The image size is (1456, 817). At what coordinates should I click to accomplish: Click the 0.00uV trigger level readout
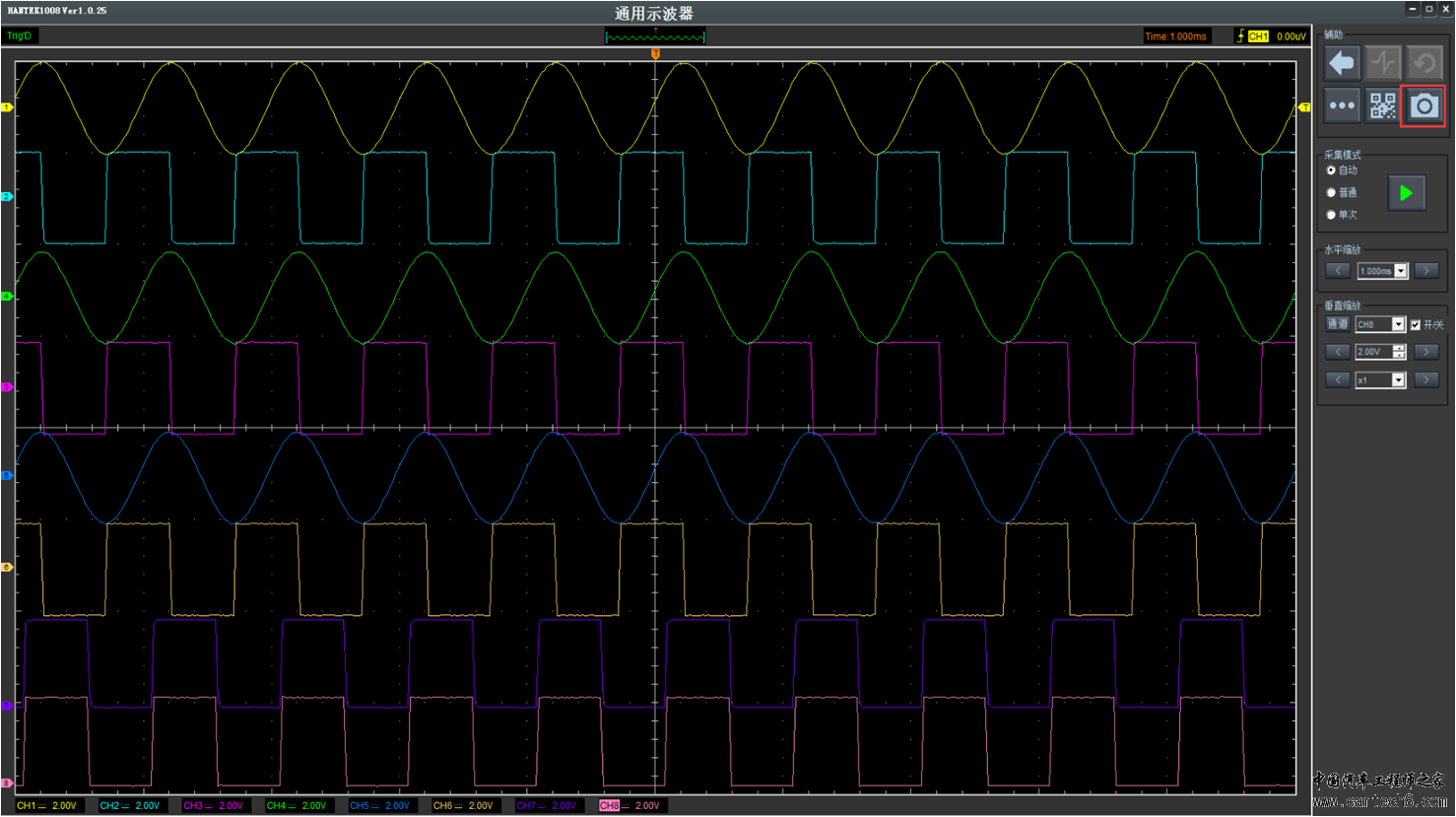pos(1291,36)
